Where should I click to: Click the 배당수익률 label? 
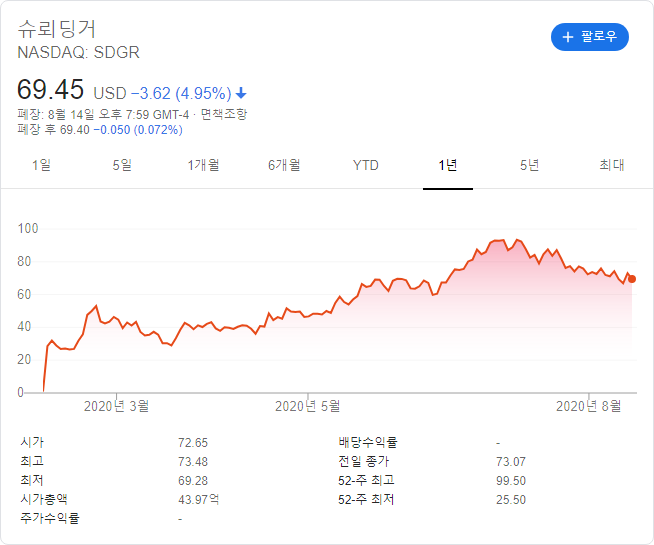coord(367,442)
